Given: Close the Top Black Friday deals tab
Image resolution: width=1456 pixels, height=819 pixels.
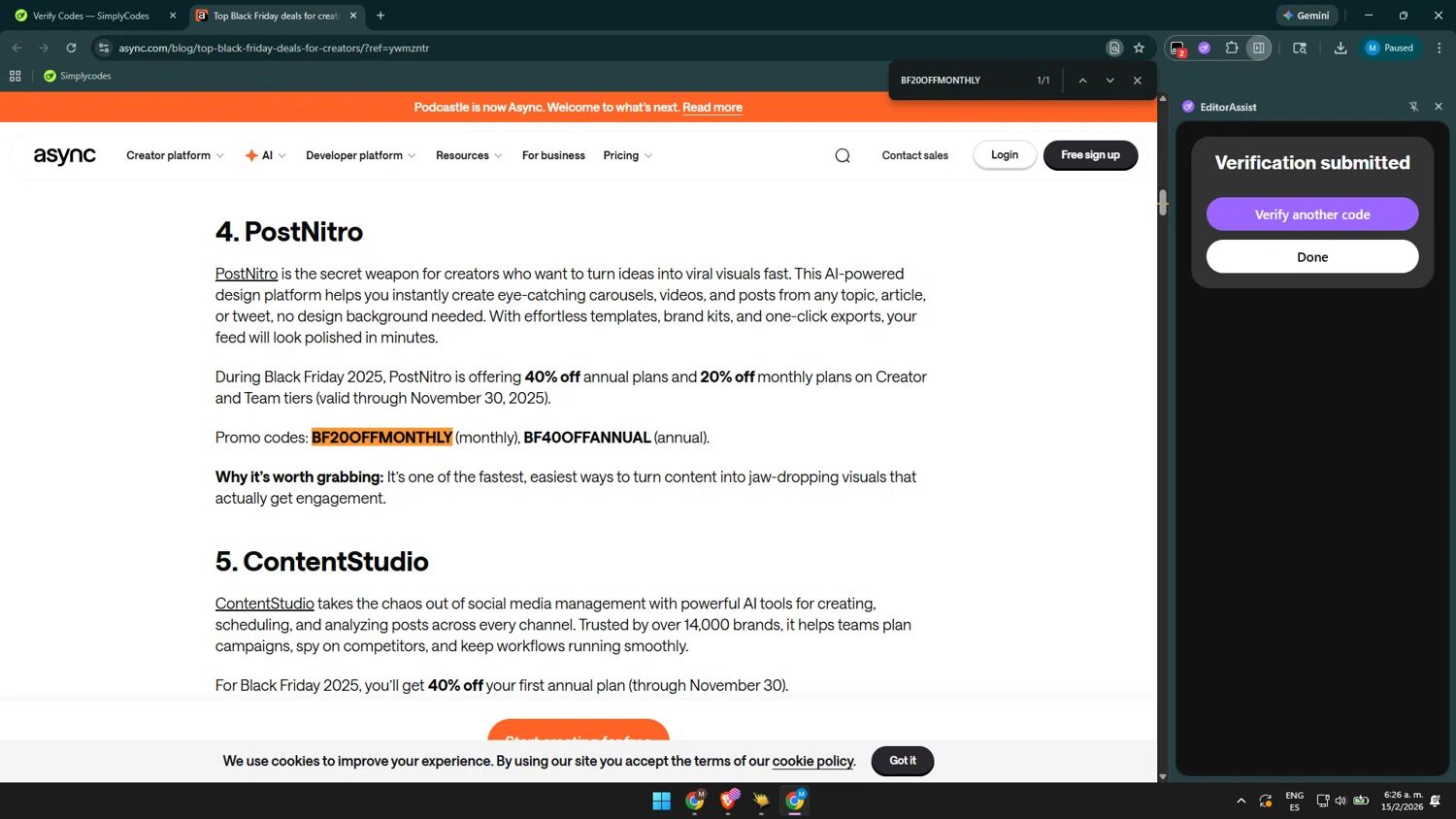Looking at the screenshot, I should tap(353, 16).
